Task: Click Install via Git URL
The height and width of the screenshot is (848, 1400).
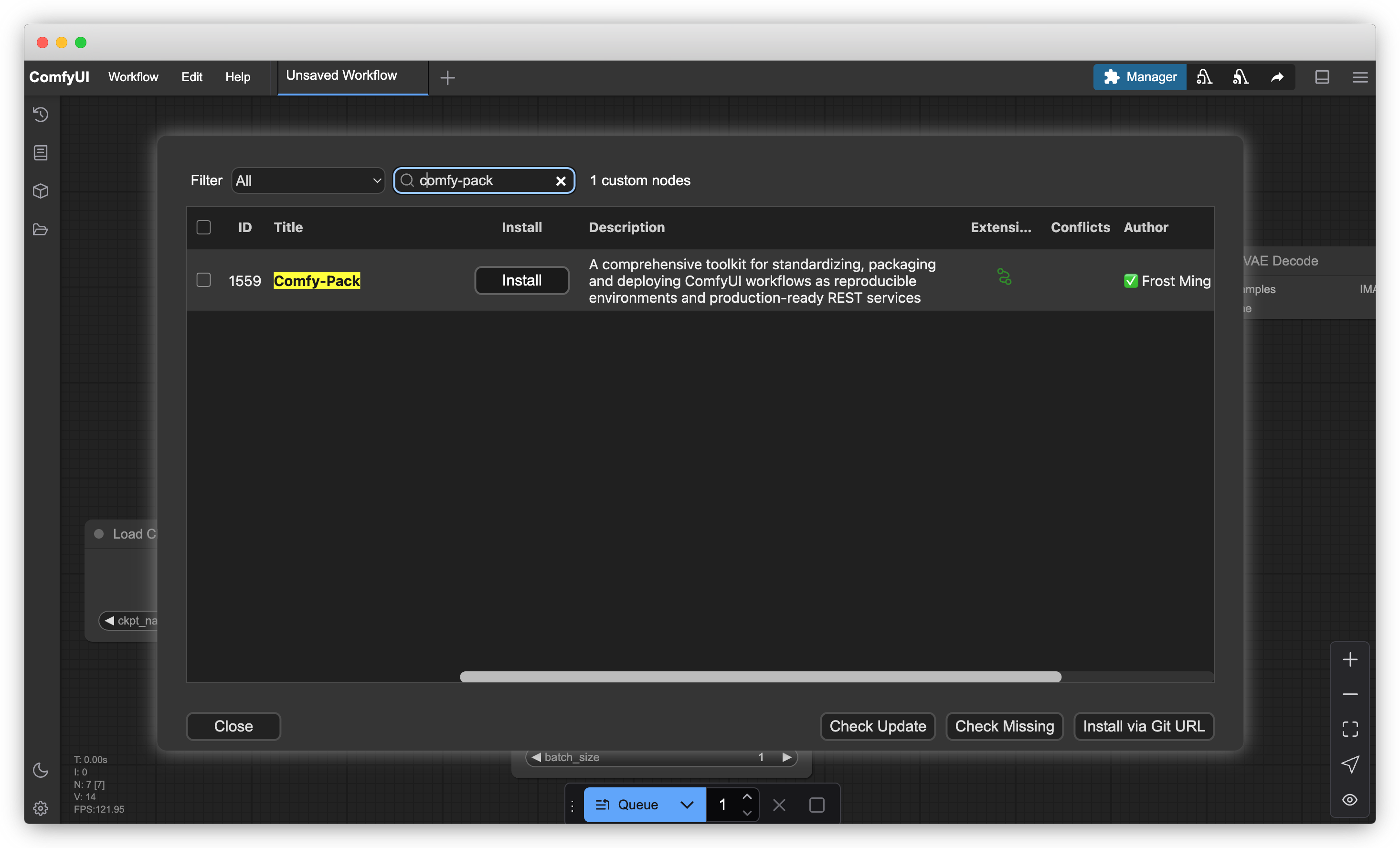Action: pos(1144,726)
